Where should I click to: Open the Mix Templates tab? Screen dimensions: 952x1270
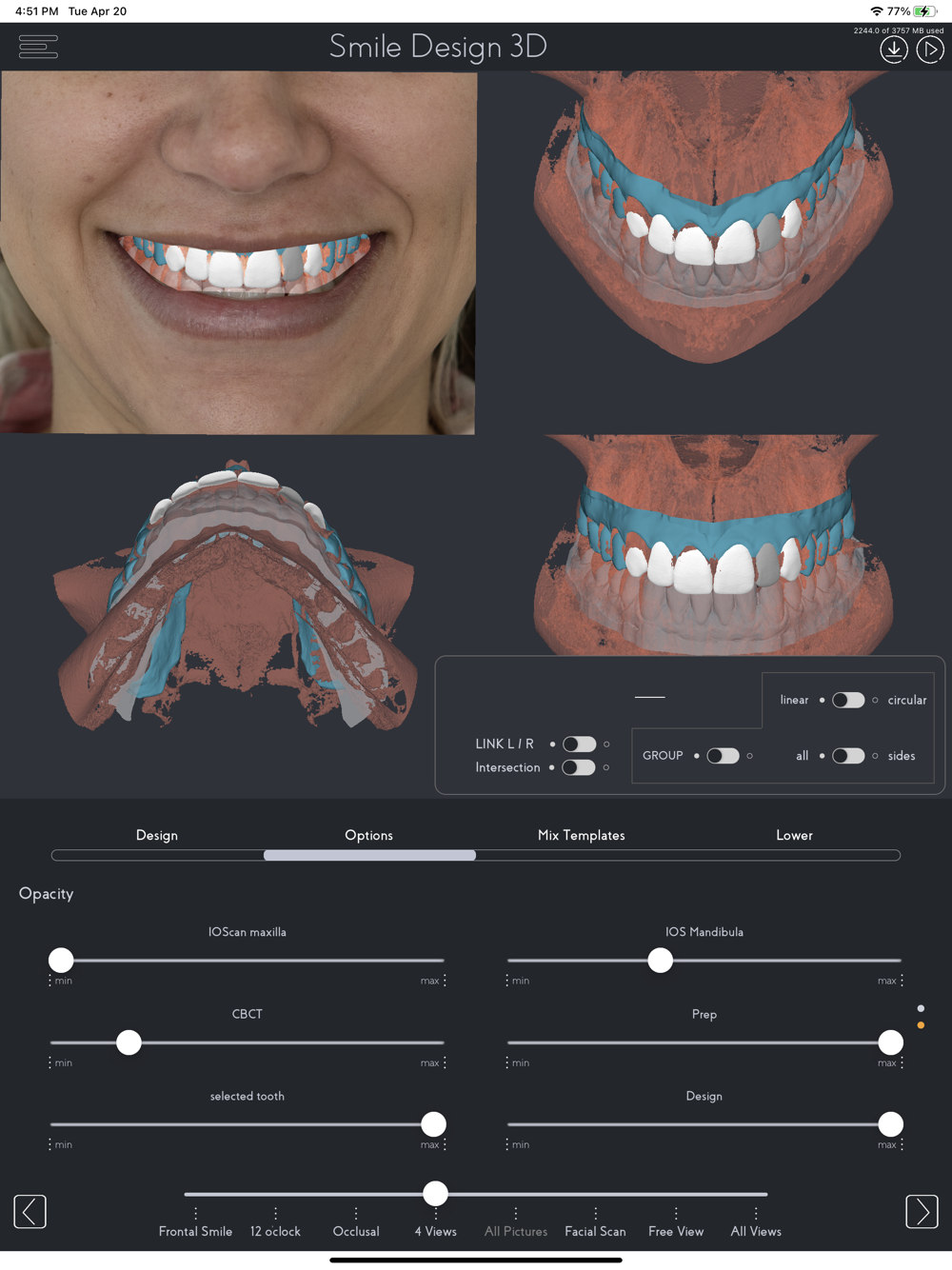coord(582,835)
